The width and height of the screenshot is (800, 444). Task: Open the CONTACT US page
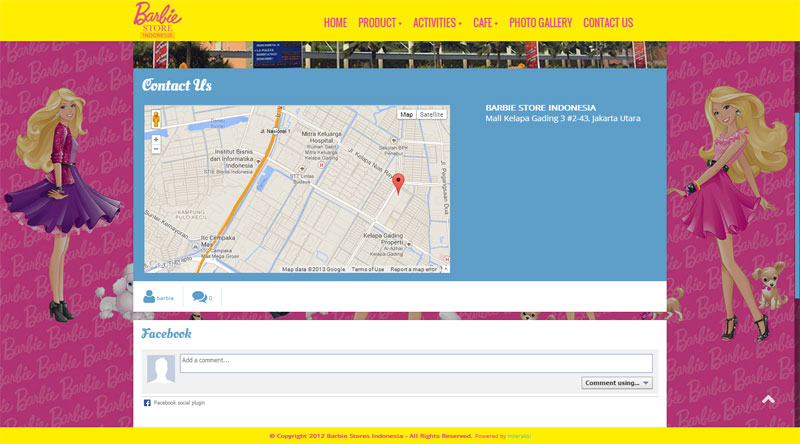[x=608, y=23]
